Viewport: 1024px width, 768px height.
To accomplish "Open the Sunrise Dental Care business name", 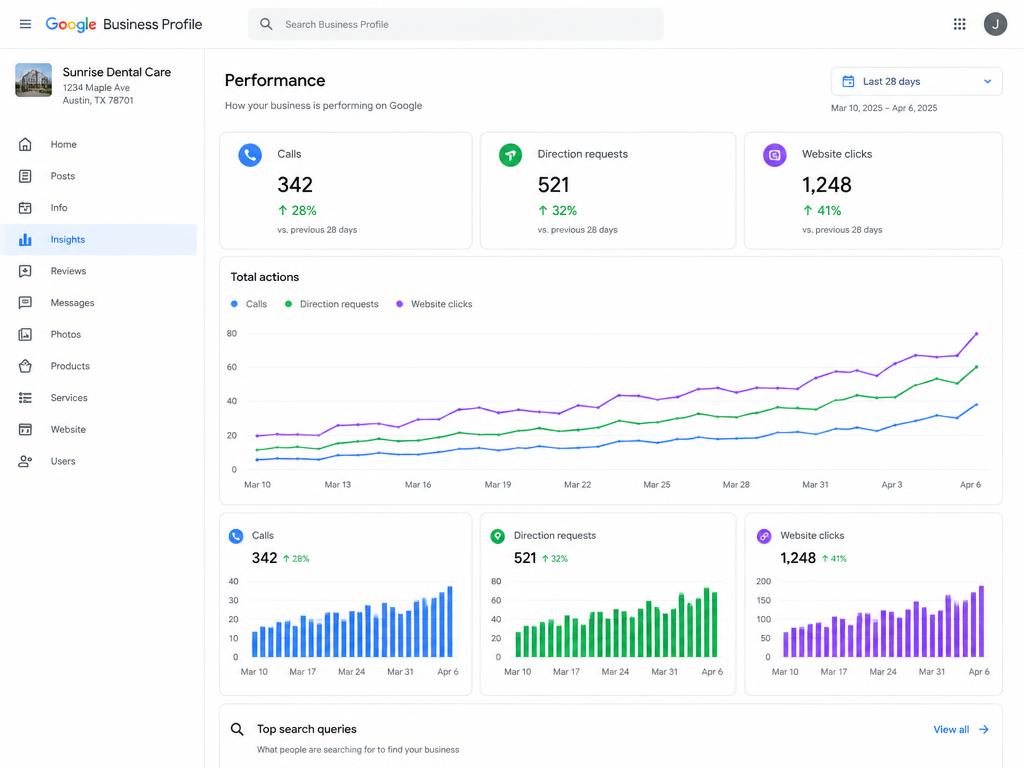I will [117, 72].
